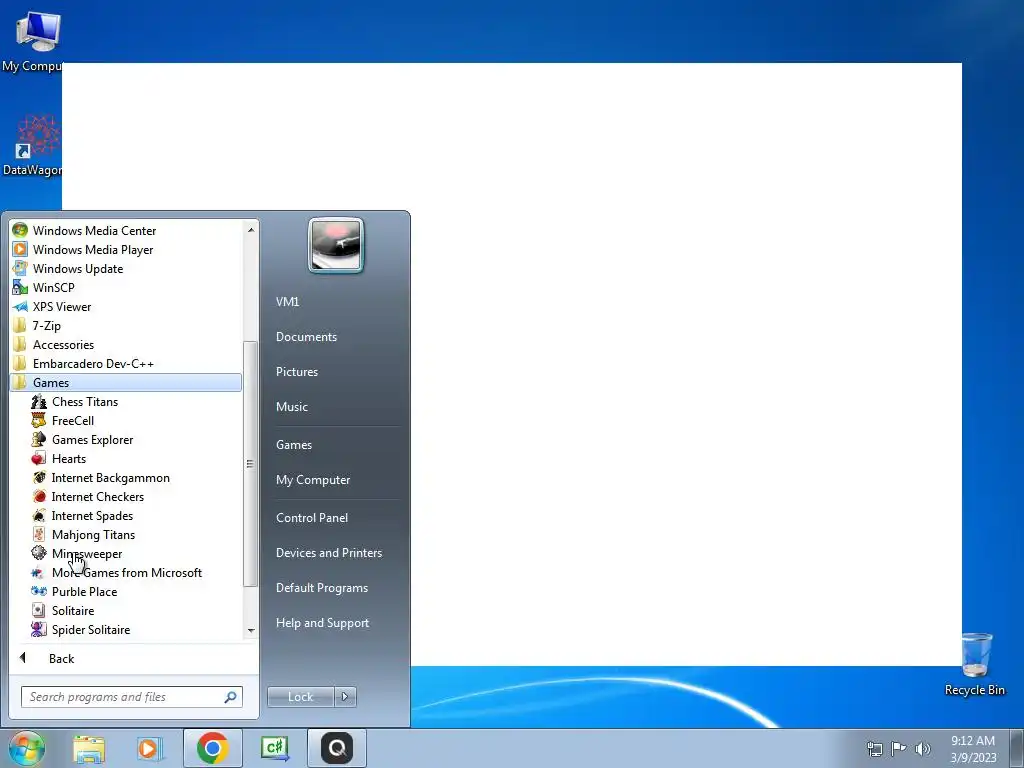1024x768 pixels.
Task: Open File Explorer from the taskbar
Action: (89, 749)
